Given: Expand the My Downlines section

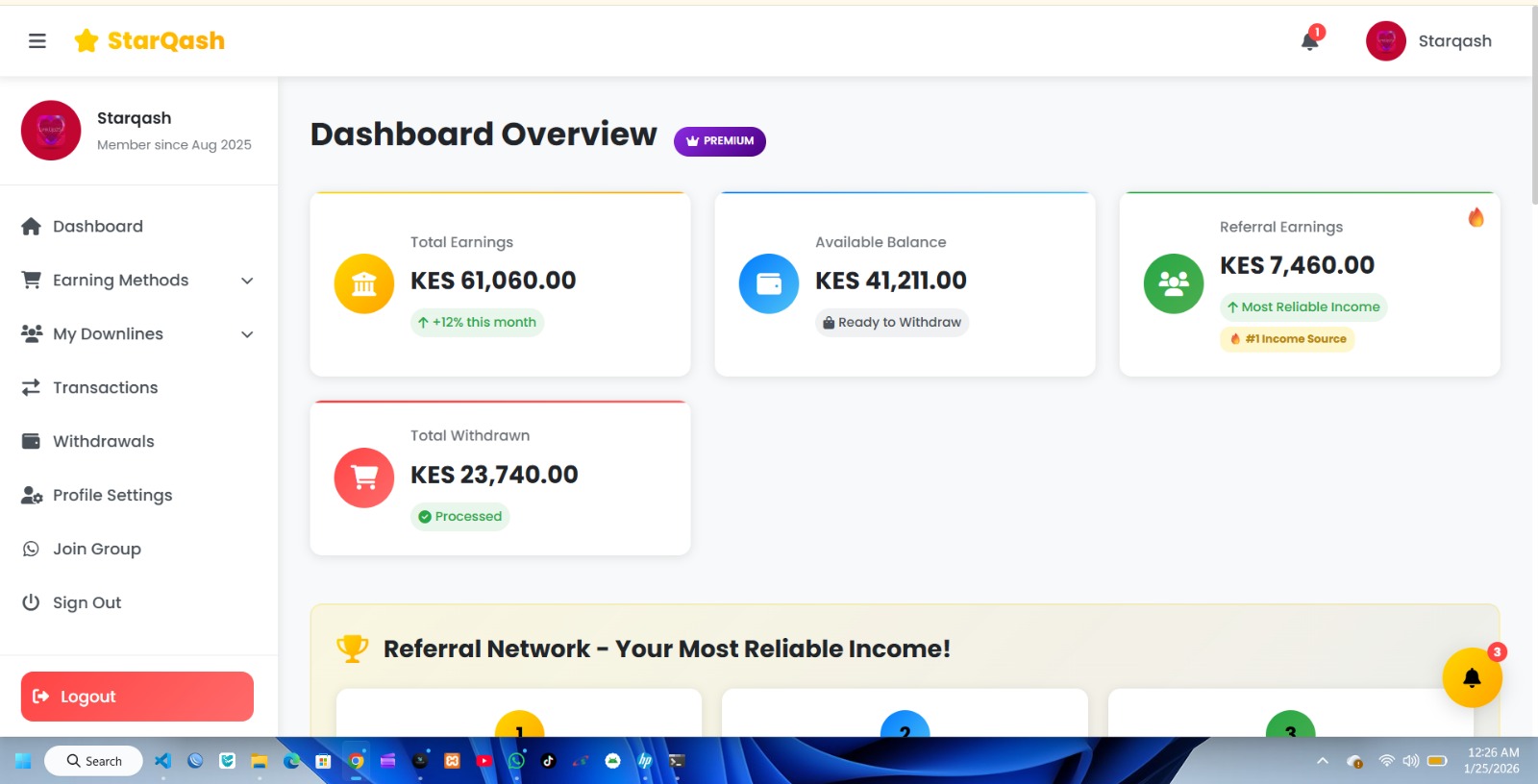Looking at the screenshot, I should click(107, 333).
